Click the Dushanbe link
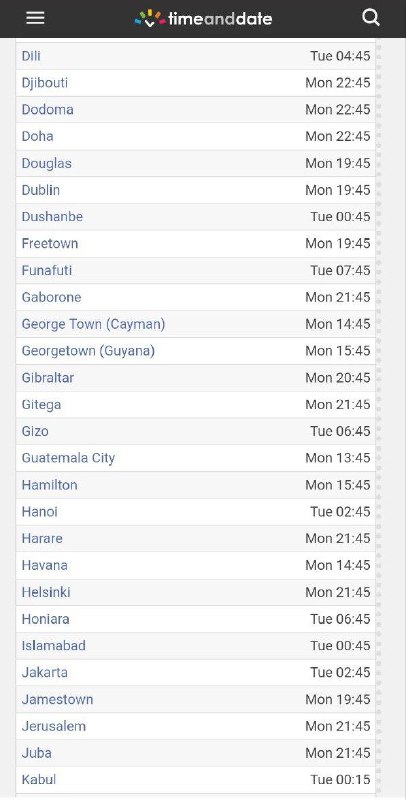 (52, 216)
